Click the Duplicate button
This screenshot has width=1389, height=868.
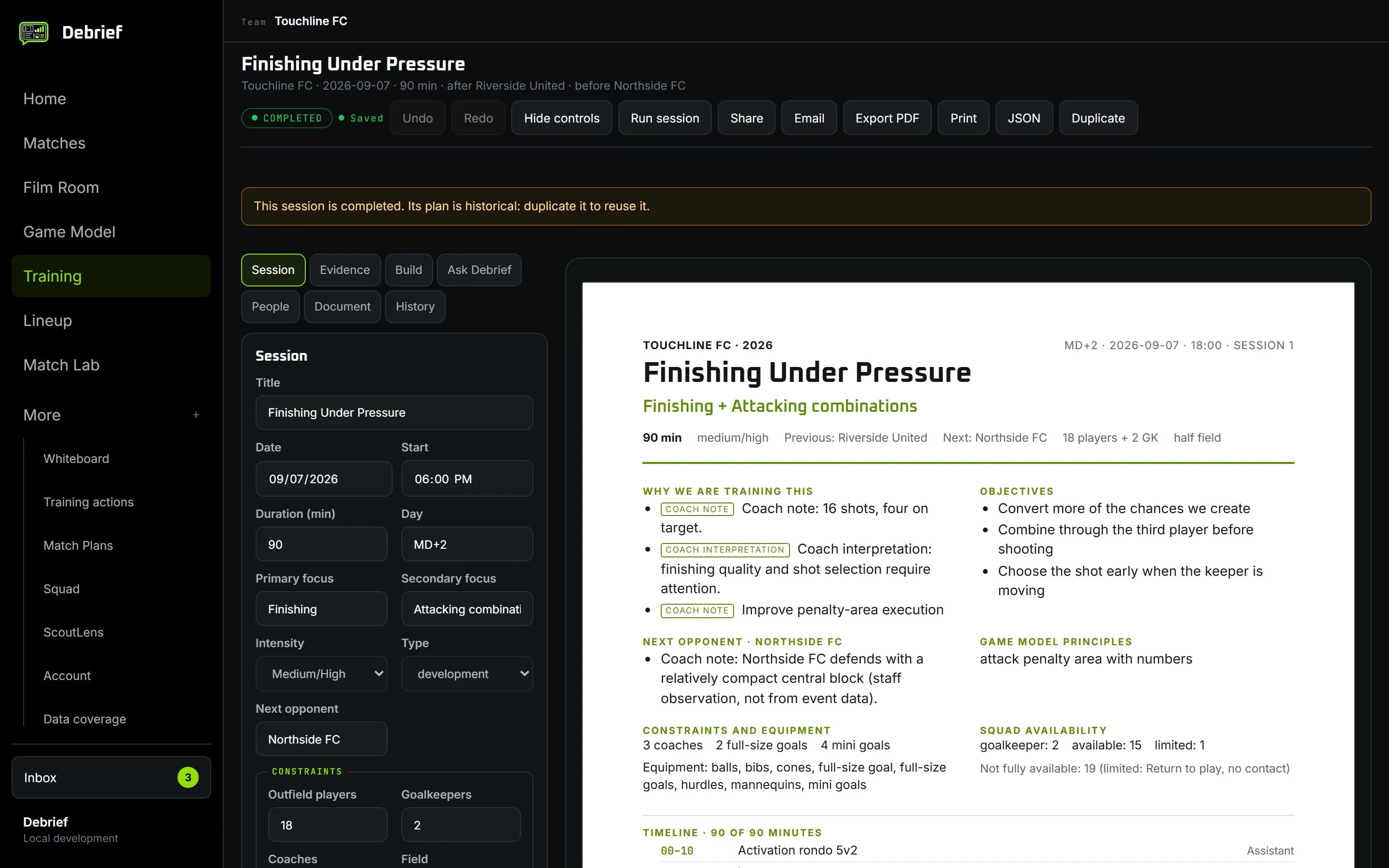[x=1098, y=118]
